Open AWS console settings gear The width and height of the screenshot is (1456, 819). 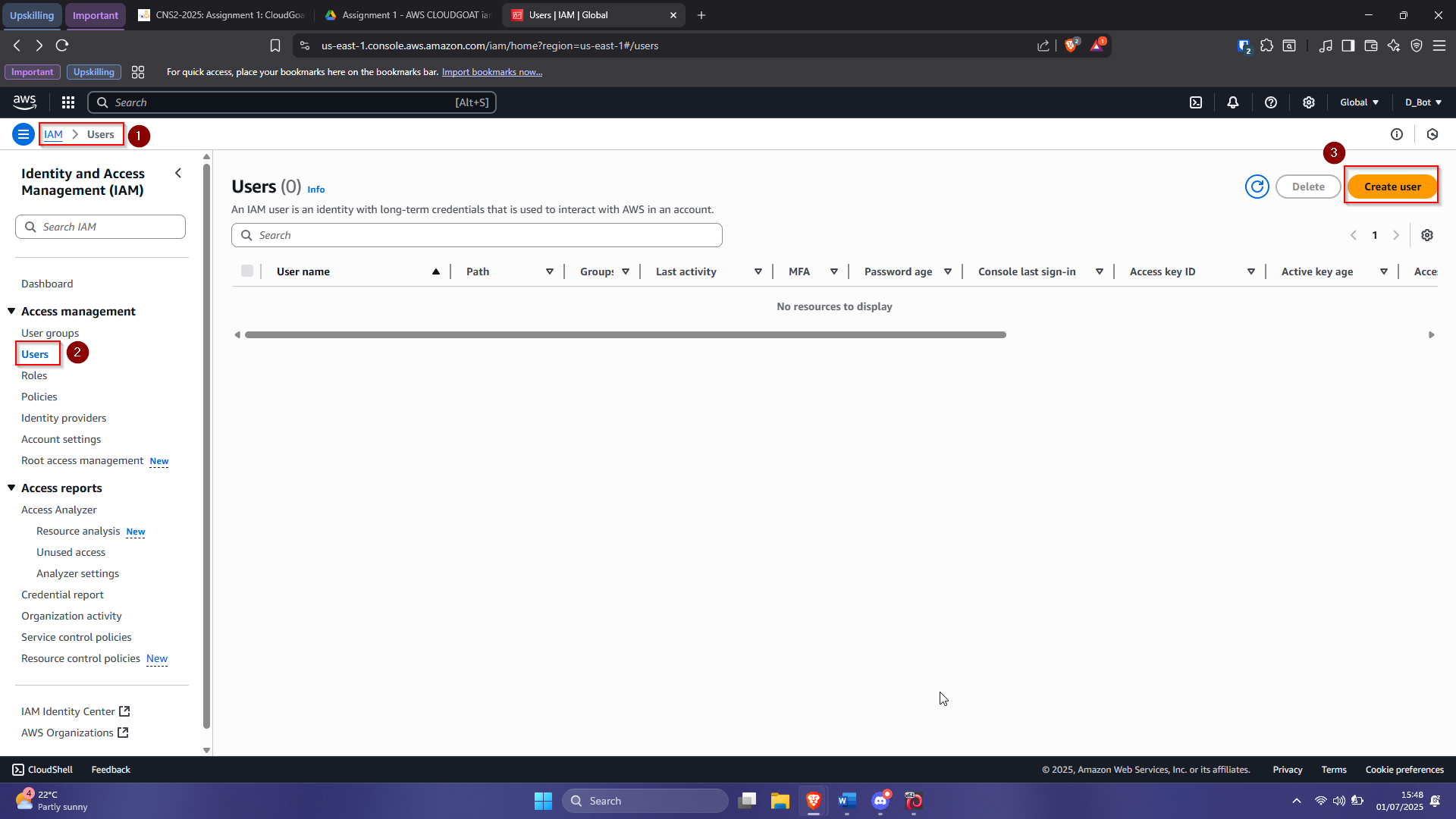point(1308,102)
